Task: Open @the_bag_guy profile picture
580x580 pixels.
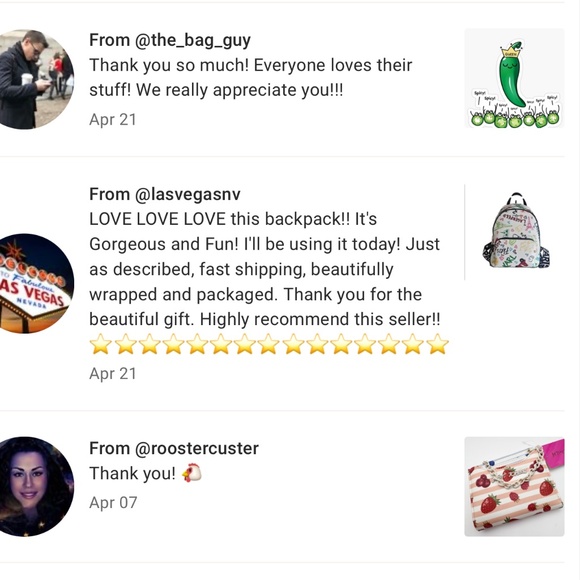Action: coord(36,80)
